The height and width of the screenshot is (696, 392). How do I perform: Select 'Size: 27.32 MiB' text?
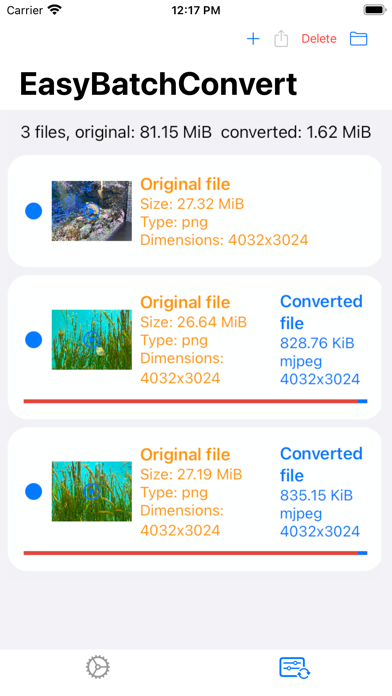pyautogui.click(x=192, y=204)
